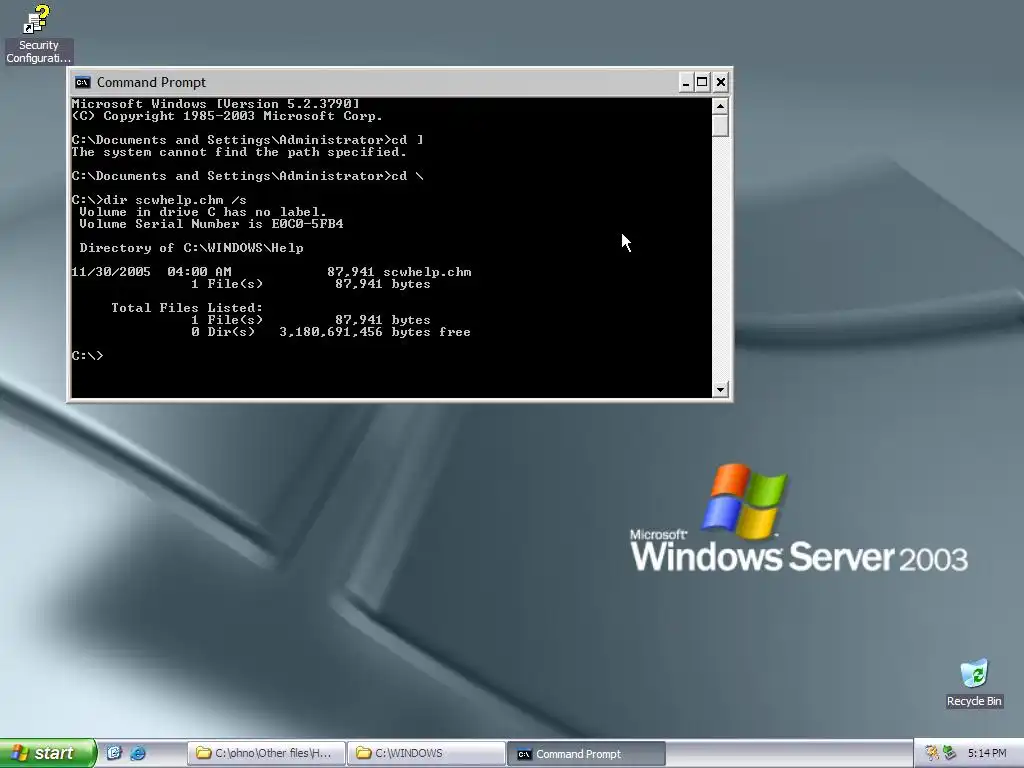Click the Command Prompt scroll down arrow
The image size is (1024, 768).
[x=720, y=389]
